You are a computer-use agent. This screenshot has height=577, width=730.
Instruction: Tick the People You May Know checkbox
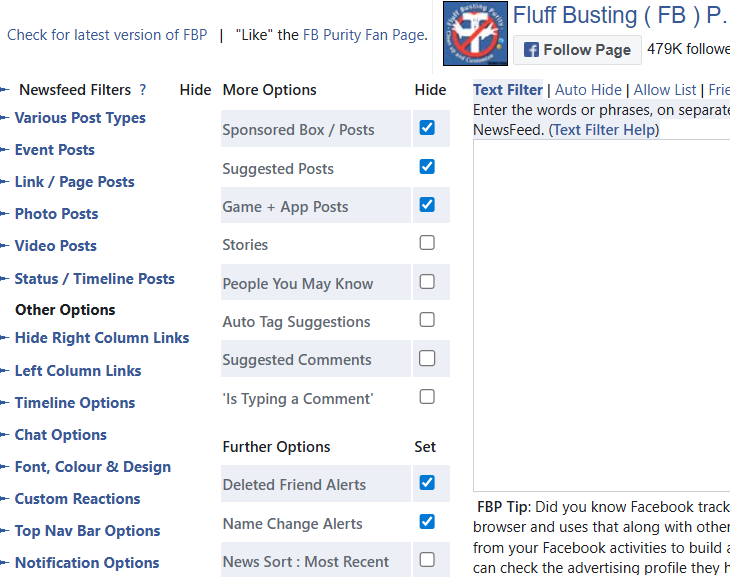427,282
